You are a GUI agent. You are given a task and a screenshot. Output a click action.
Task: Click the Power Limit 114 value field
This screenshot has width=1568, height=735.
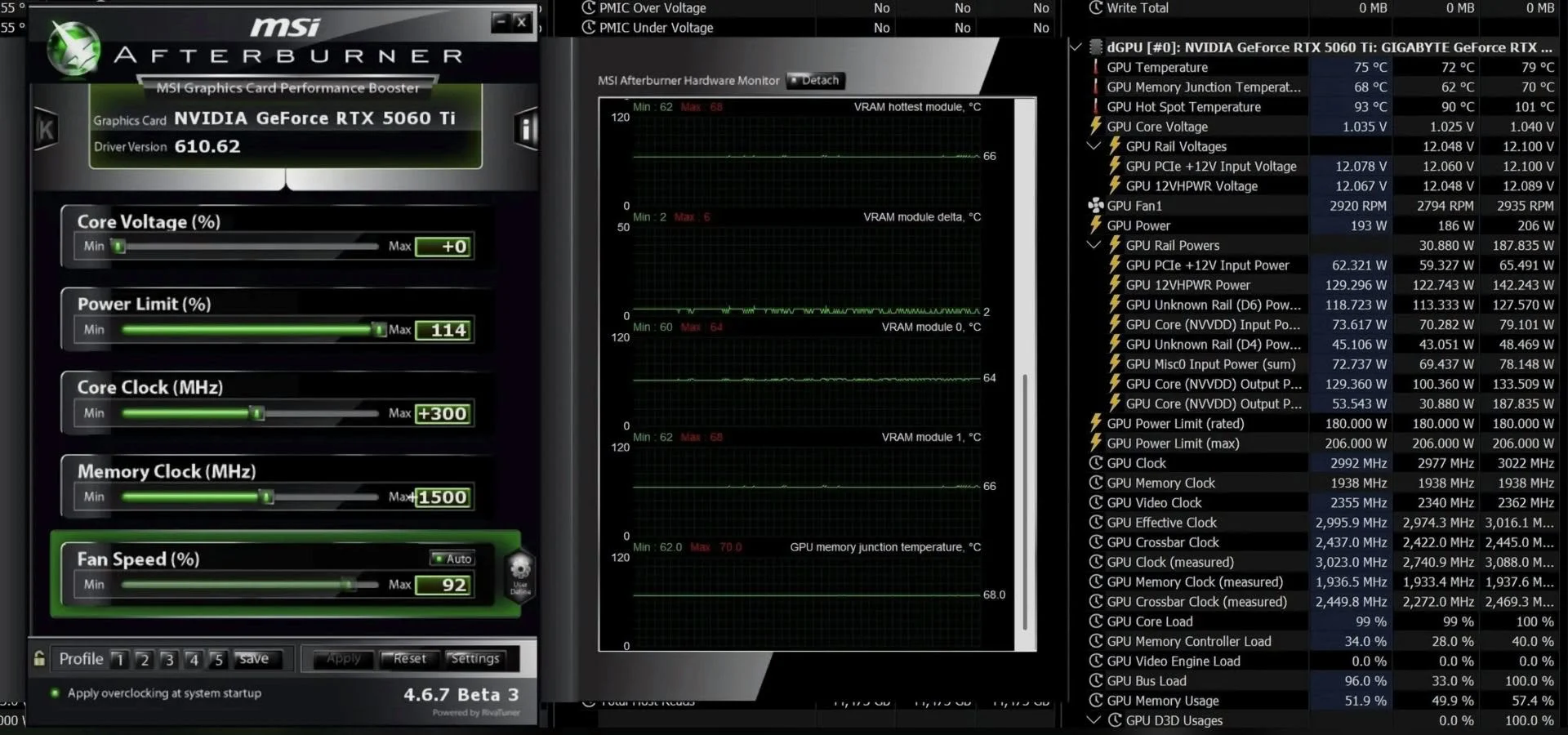point(444,330)
